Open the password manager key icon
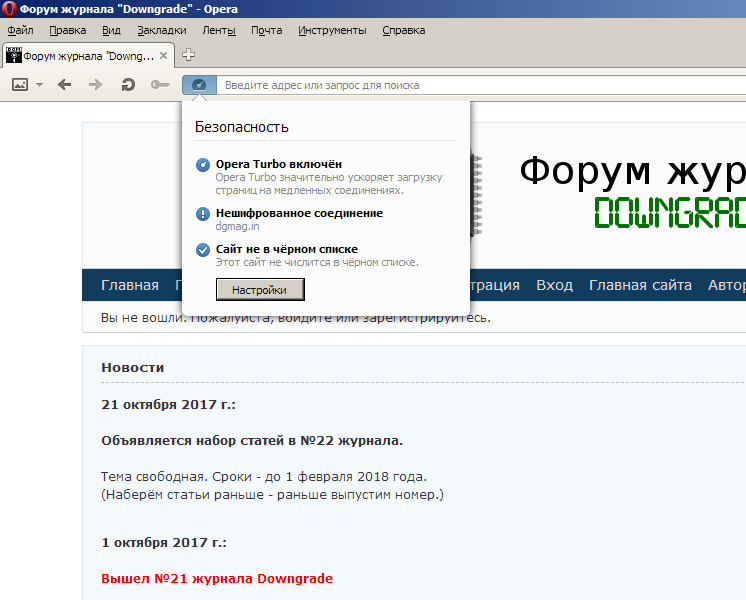 tap(160, 85)
